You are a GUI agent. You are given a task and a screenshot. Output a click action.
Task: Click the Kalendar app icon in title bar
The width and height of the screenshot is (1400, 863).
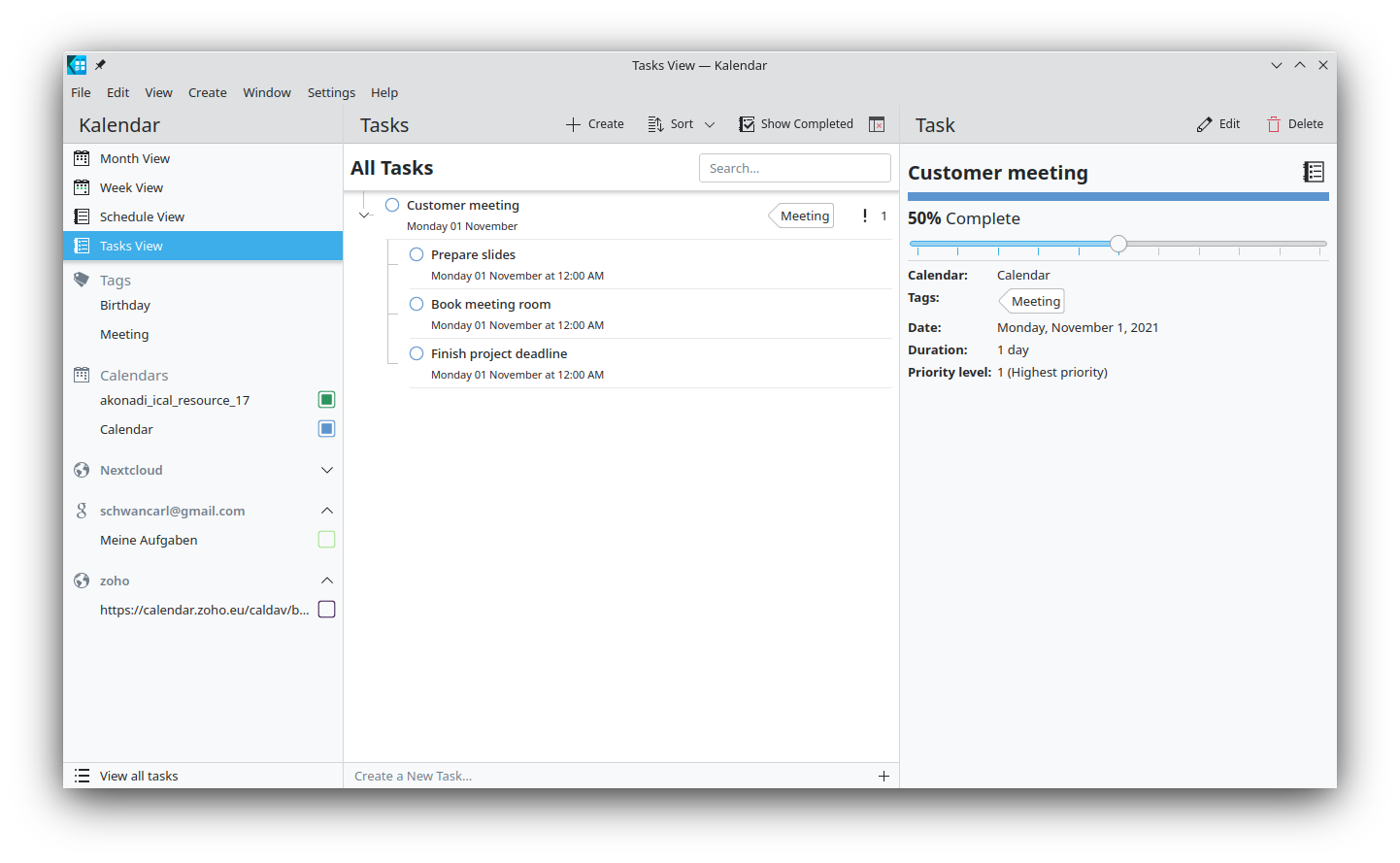[x=77, y=65]
